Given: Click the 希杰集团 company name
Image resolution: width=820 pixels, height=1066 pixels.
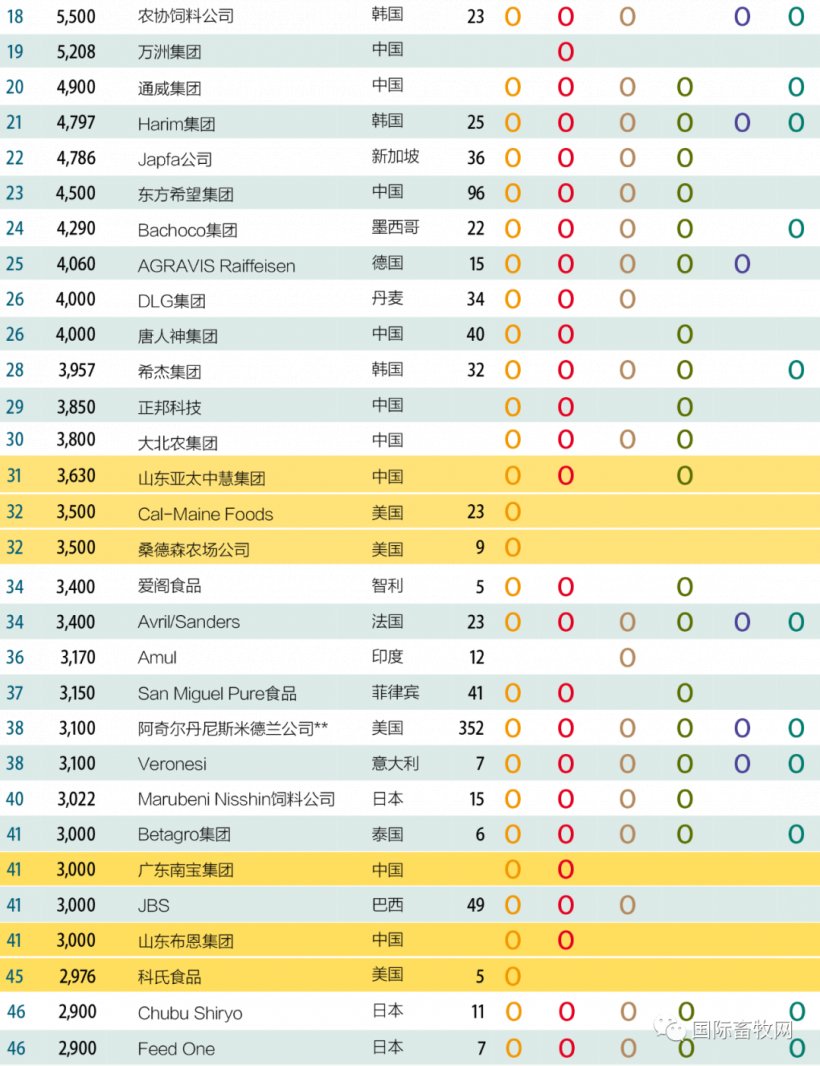Looking at the screenshot, I should [169, 371].
